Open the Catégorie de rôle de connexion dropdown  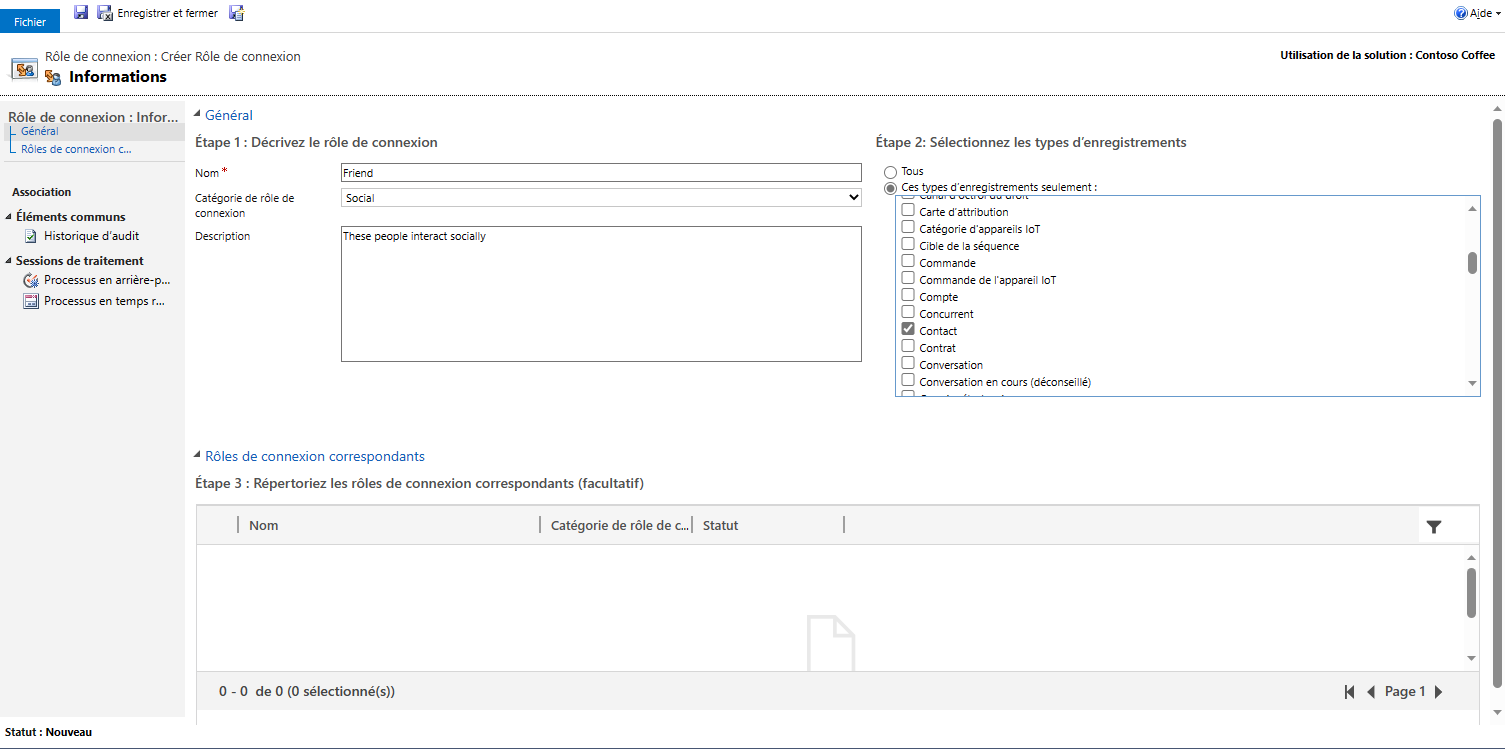(601, 198)
